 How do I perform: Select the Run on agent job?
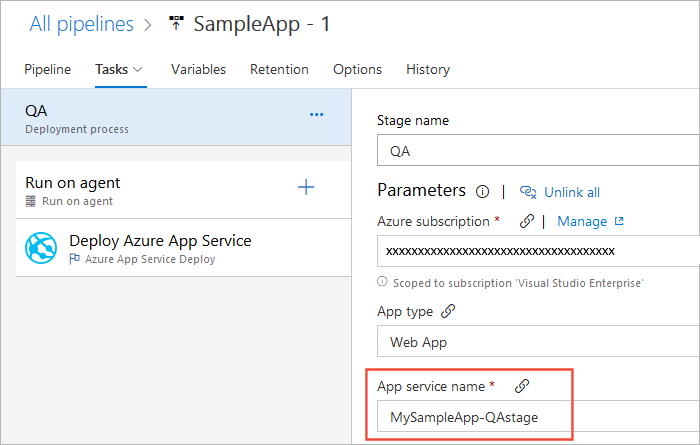183,190
